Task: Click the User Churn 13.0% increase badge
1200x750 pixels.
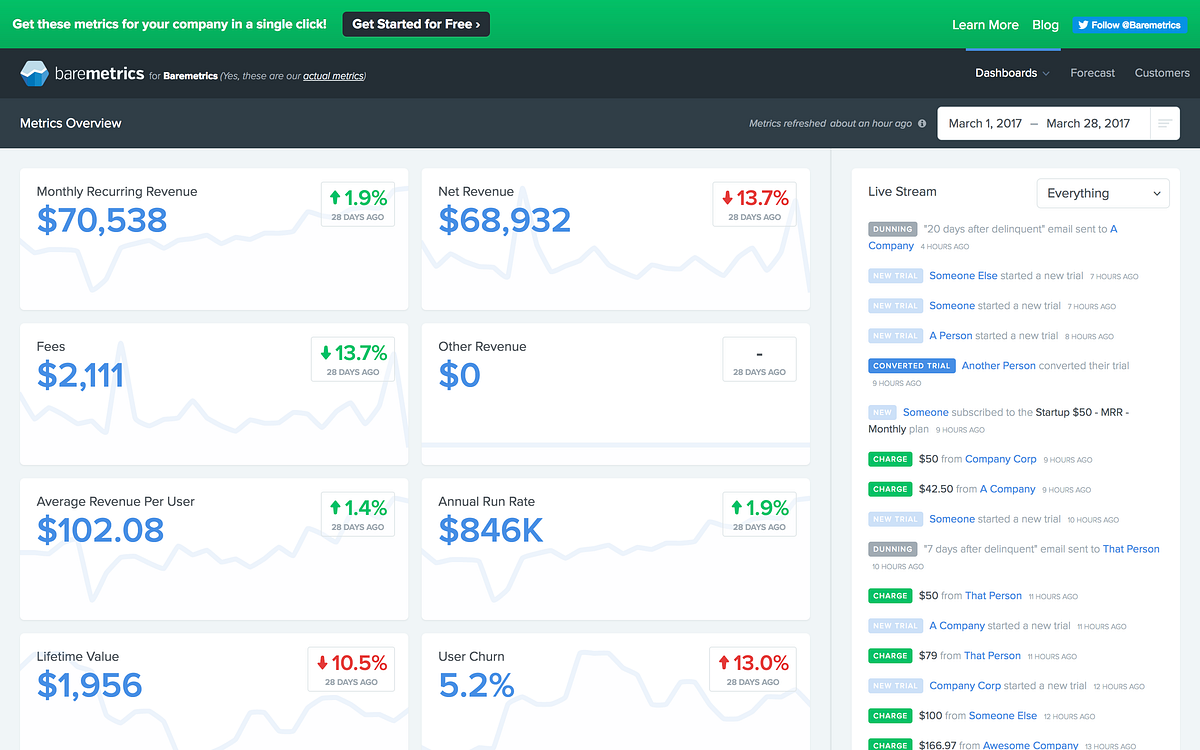Action: click(755, 669)
